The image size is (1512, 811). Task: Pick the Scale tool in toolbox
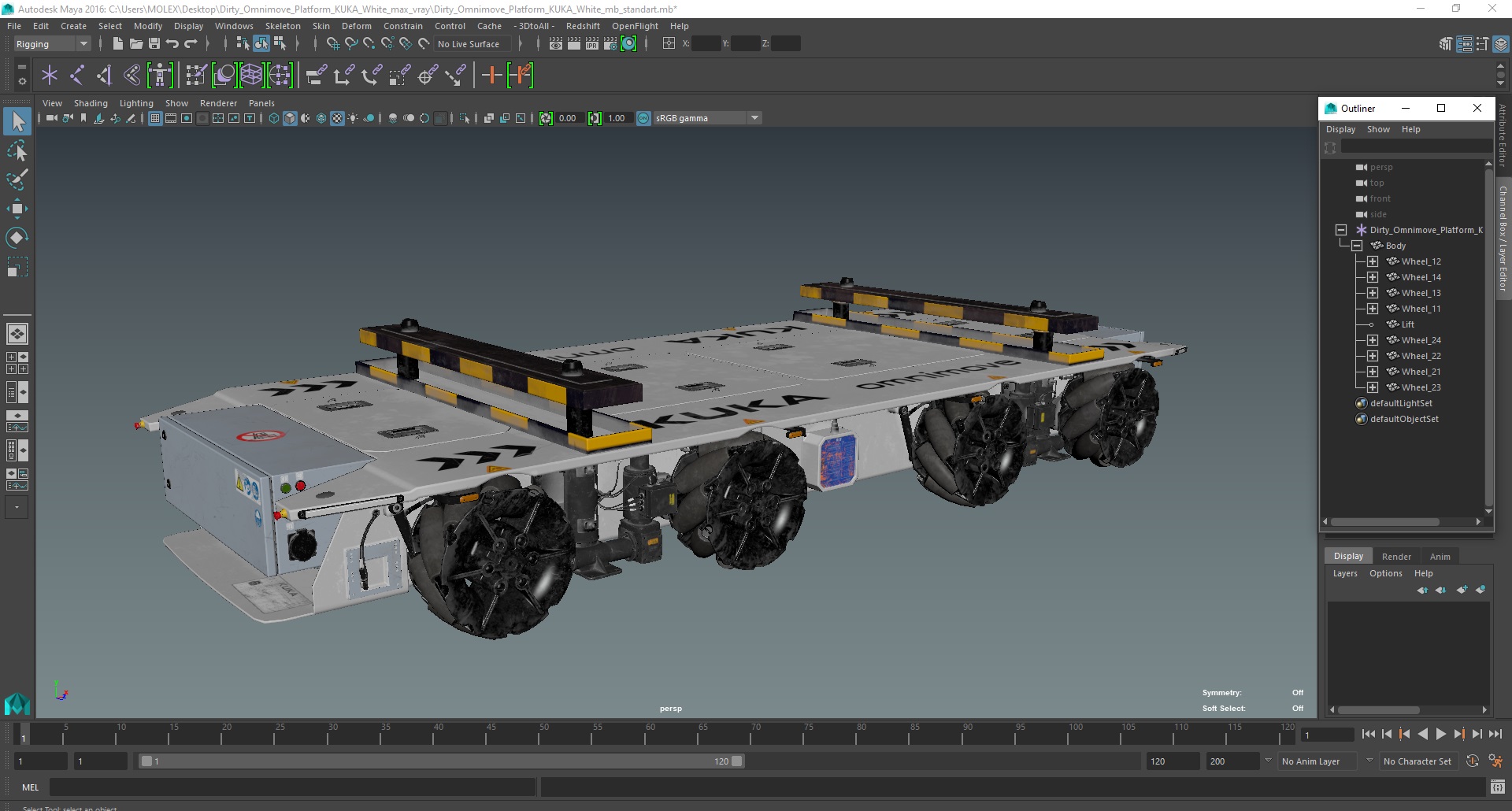tap(17, 267)
